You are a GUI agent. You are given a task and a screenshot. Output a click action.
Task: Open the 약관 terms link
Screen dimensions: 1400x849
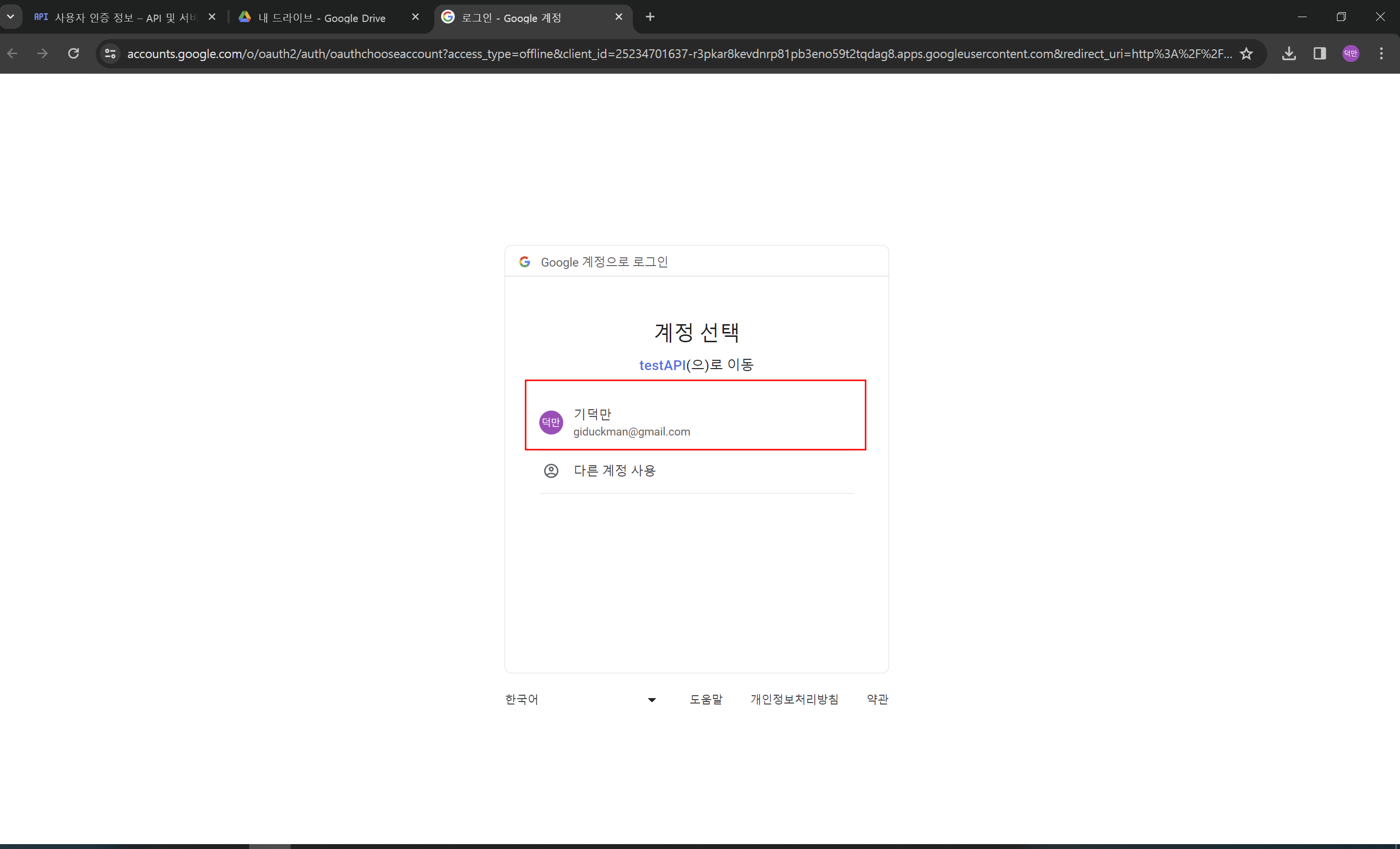(x=877, y=699)
